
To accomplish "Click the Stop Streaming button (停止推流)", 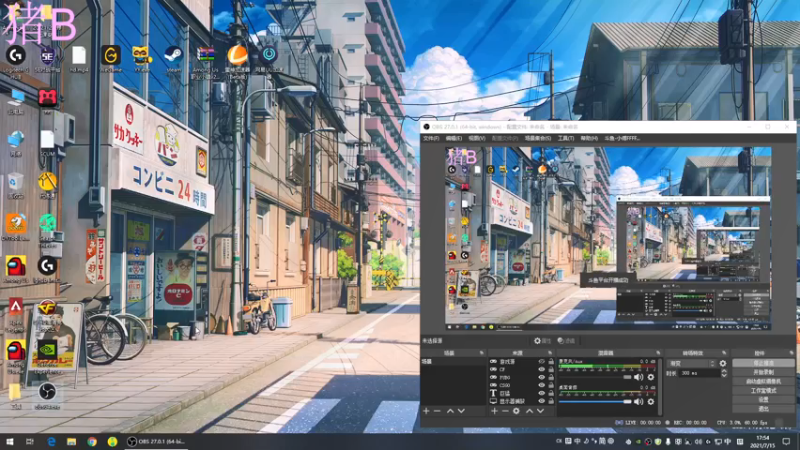I will pyautogui.click(x=763, y=363).
